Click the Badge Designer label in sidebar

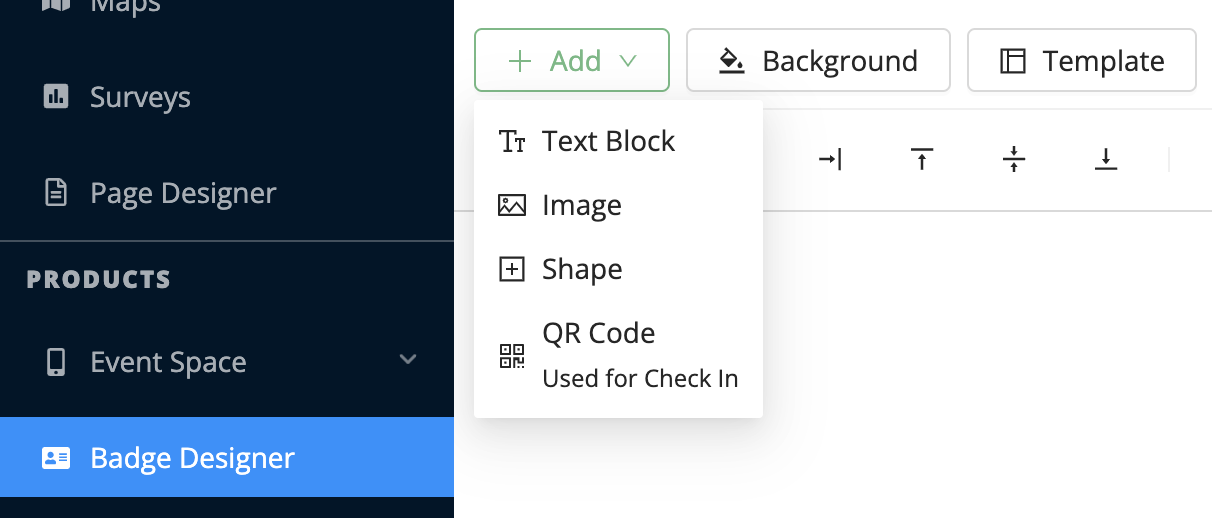tap(192, 458)
